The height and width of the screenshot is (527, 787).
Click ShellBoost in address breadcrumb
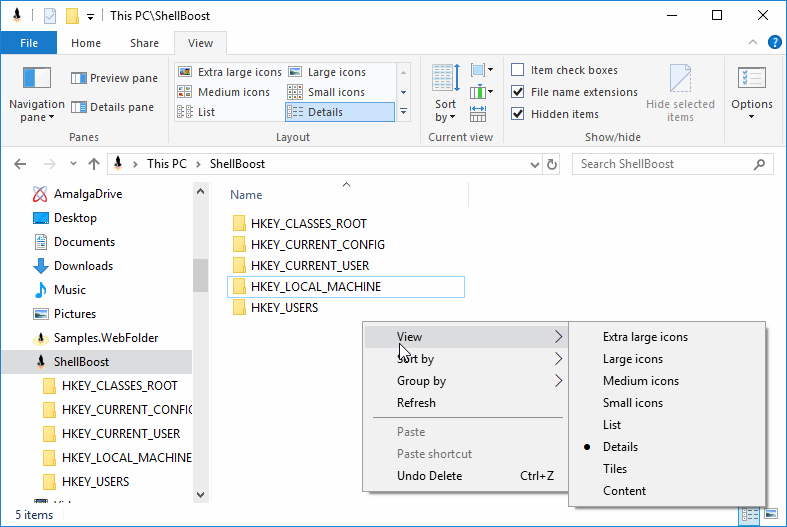pos(237,164)
